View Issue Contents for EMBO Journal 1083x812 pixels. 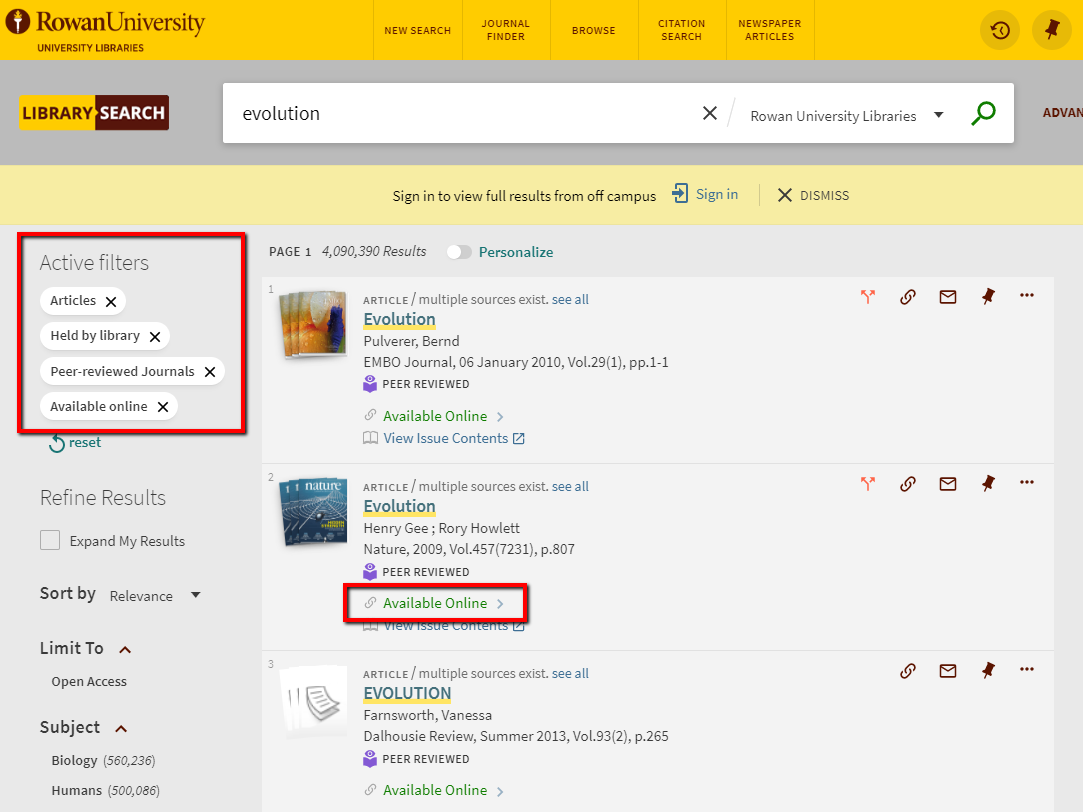(x=453, y=438)
